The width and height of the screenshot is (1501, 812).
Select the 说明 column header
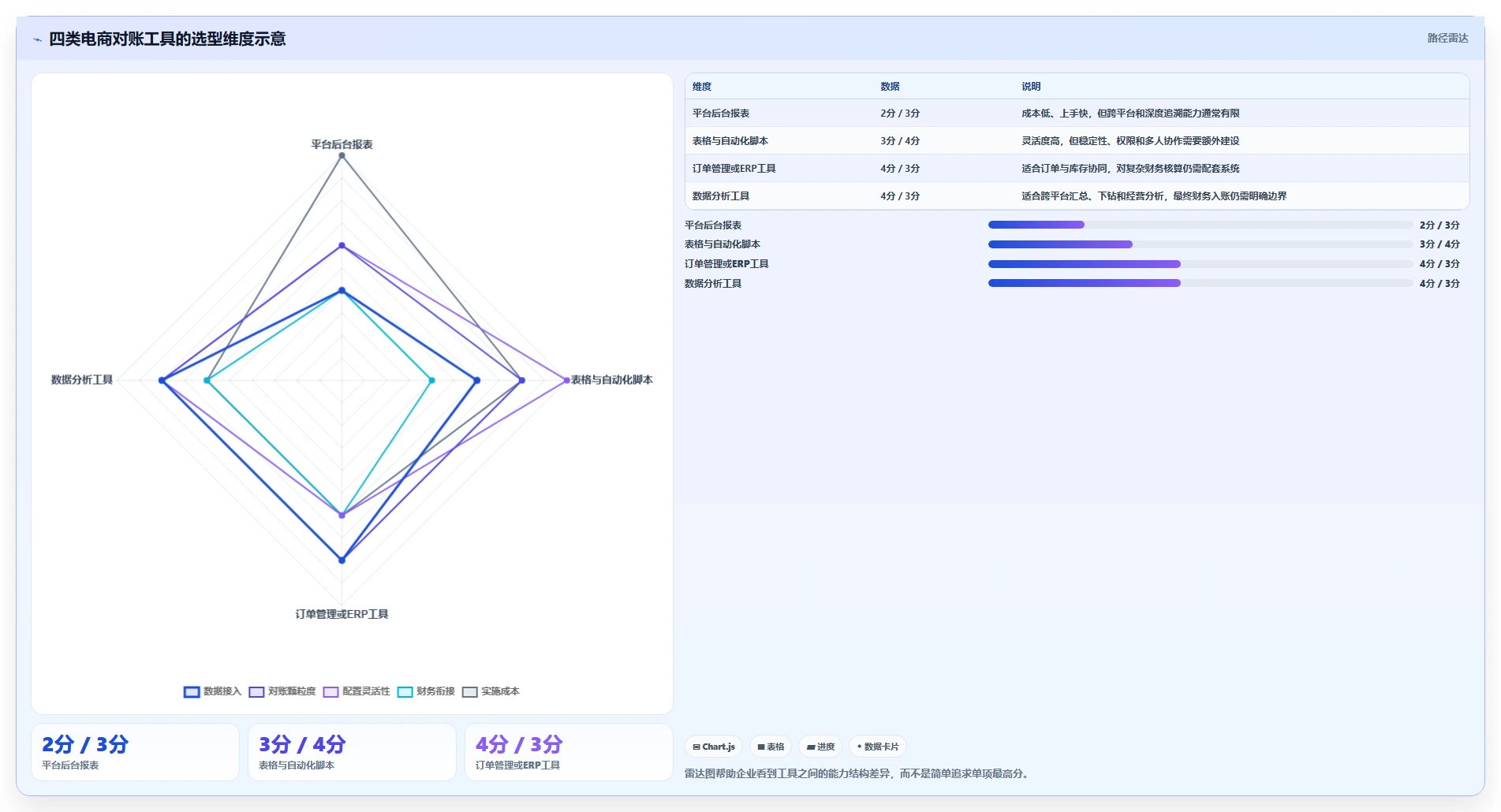[x=1031, y=87]
